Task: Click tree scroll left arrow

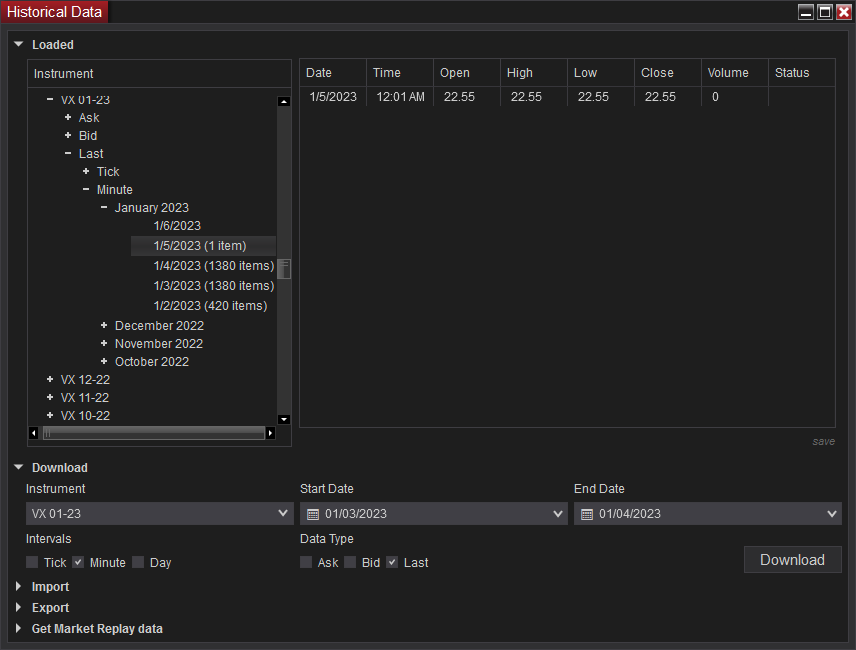Action: (34, 433)
